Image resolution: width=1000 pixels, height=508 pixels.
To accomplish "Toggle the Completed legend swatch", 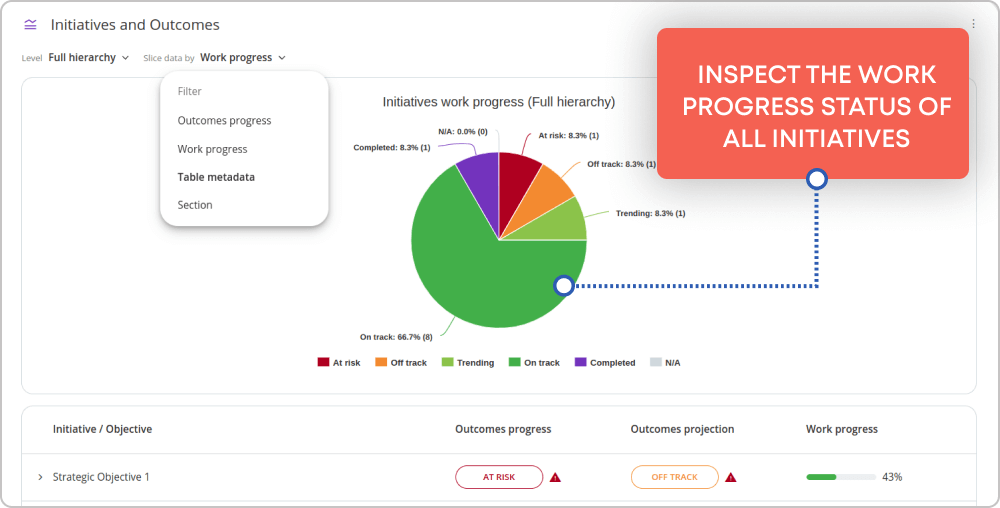I will (x=581, y=362).
